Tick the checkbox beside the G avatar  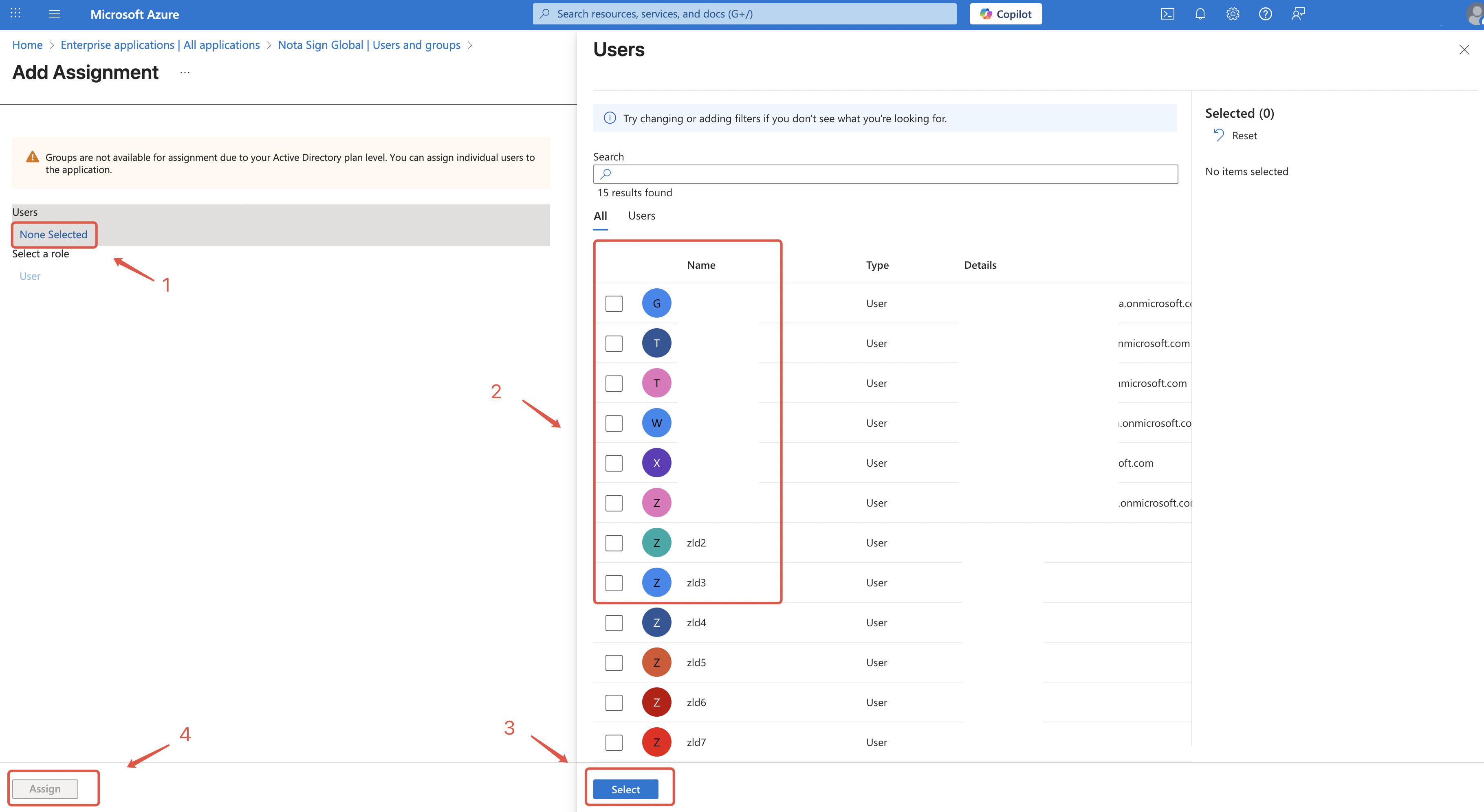coord(614,303)
